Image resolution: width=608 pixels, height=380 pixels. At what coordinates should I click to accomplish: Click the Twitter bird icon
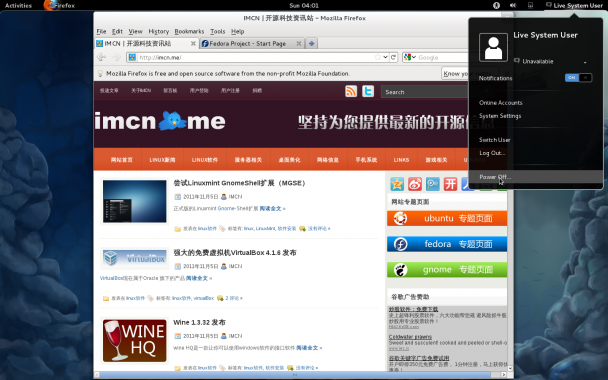[368, 91]
